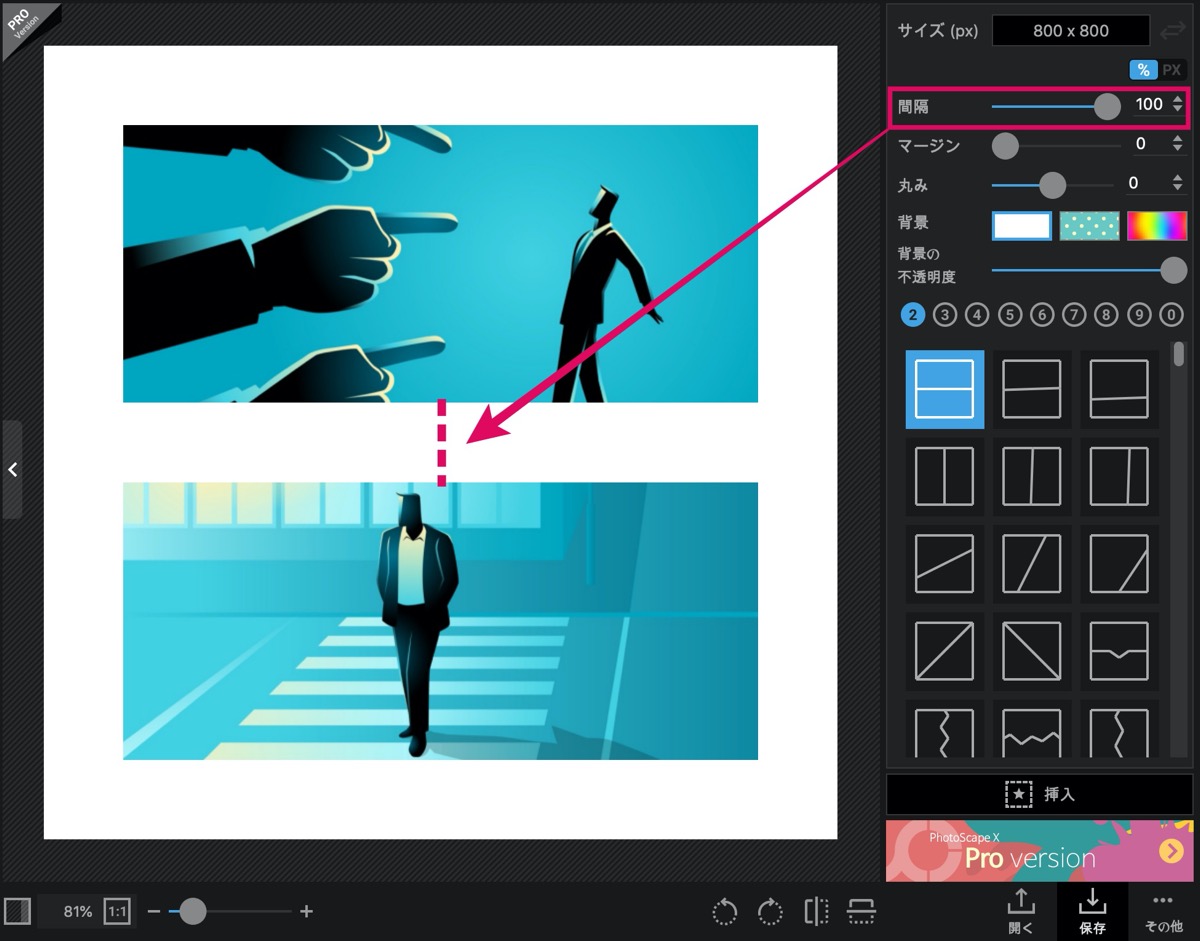
Task: Select the 8-photo layout count
Action: coord(1106,315)
